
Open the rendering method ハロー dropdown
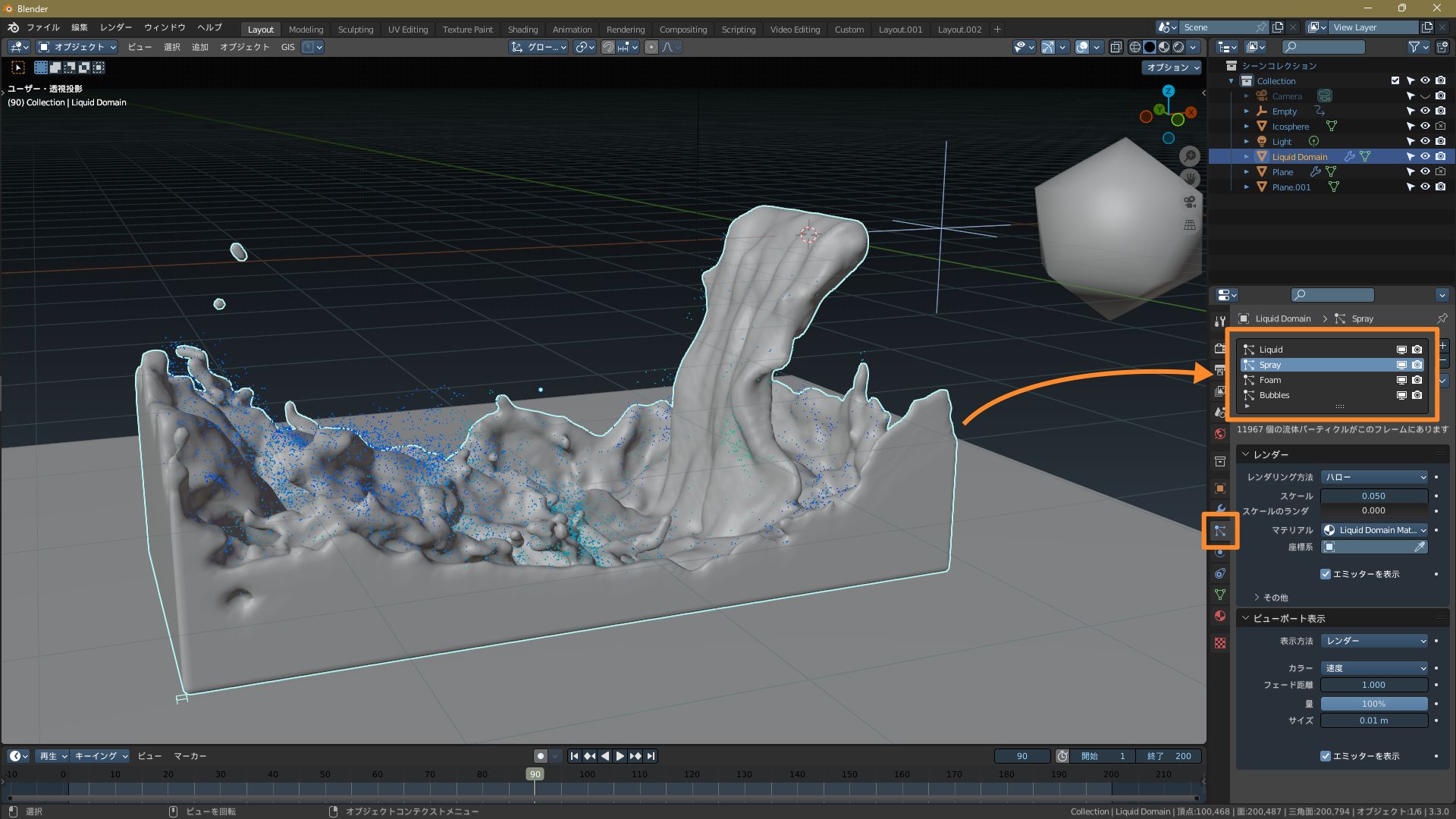1374,477
